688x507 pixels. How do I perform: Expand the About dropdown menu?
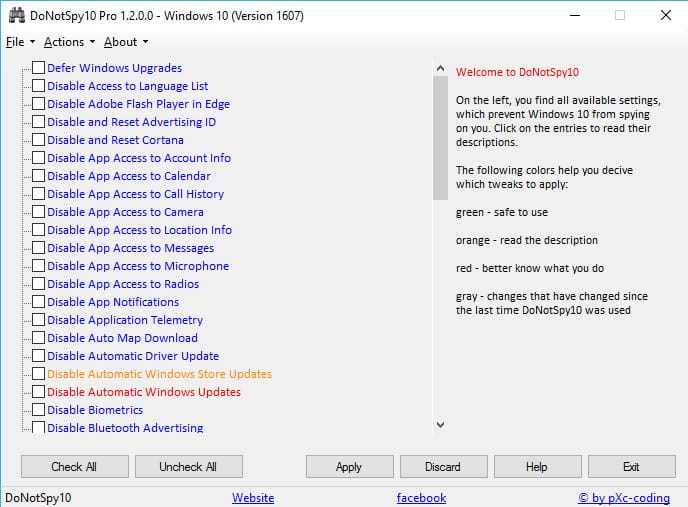pyautogui.click(x=125, y=42)
